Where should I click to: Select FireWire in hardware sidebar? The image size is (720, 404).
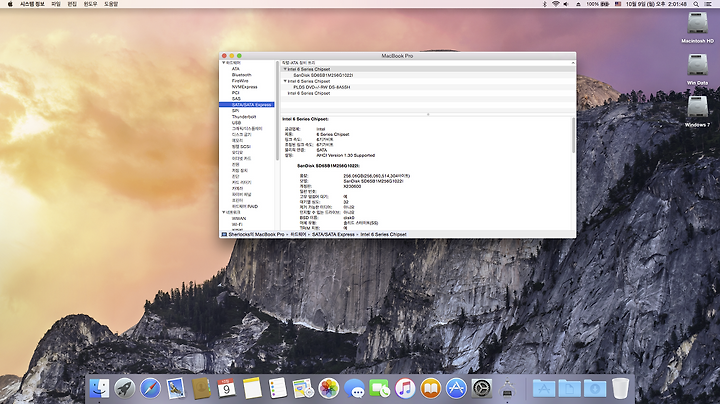click(240, 80)
